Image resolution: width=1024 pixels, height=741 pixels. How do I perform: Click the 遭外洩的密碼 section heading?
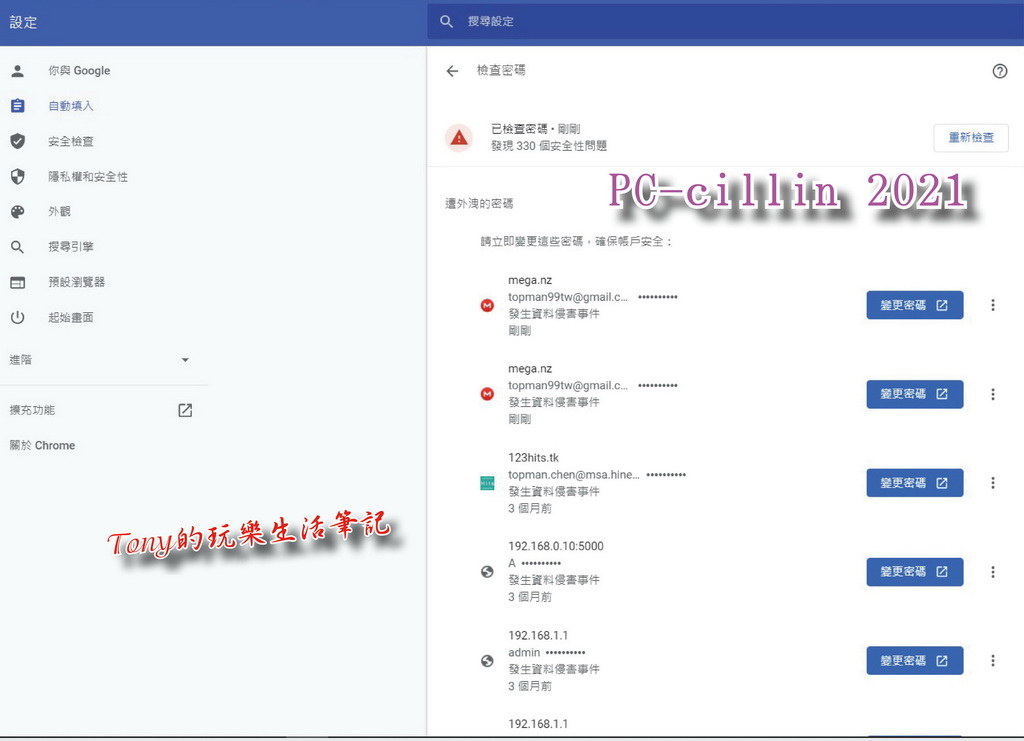(x=479, y=204)
